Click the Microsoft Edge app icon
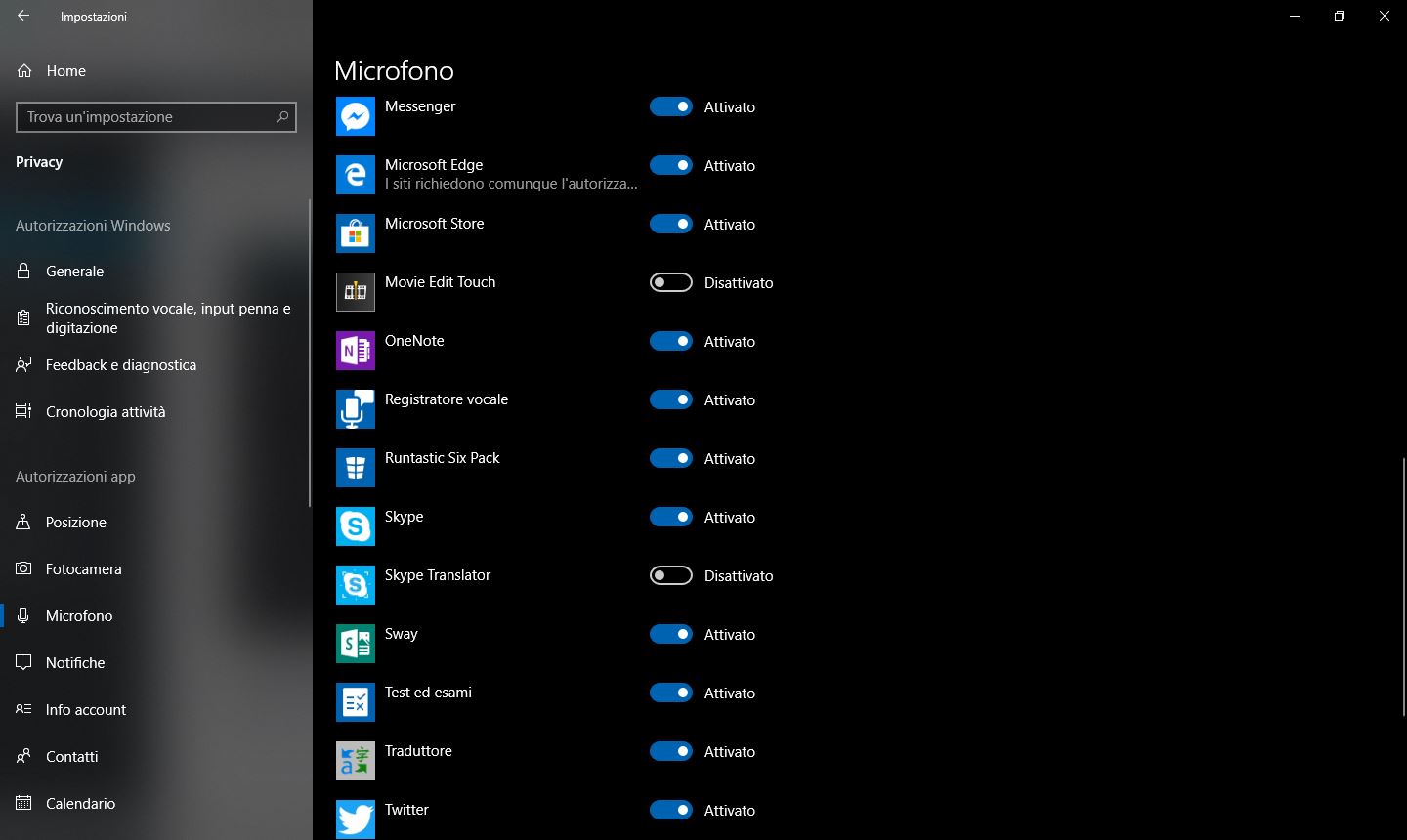 [356, 175]
